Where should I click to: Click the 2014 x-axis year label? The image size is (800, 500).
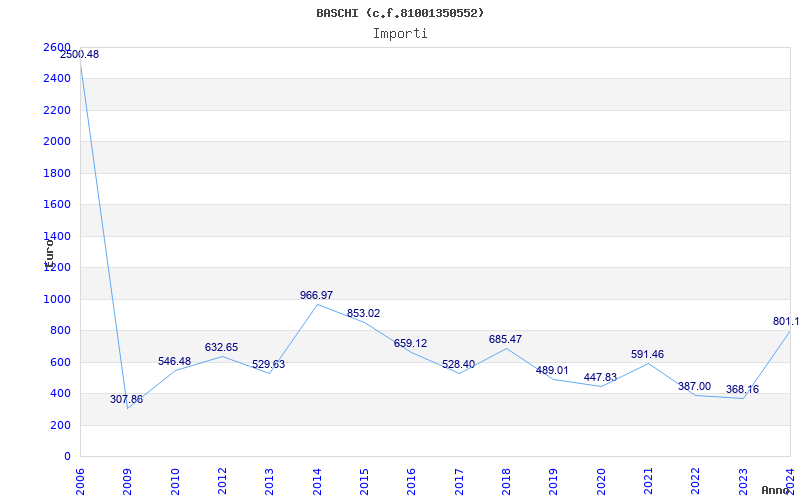pos(317,482)
